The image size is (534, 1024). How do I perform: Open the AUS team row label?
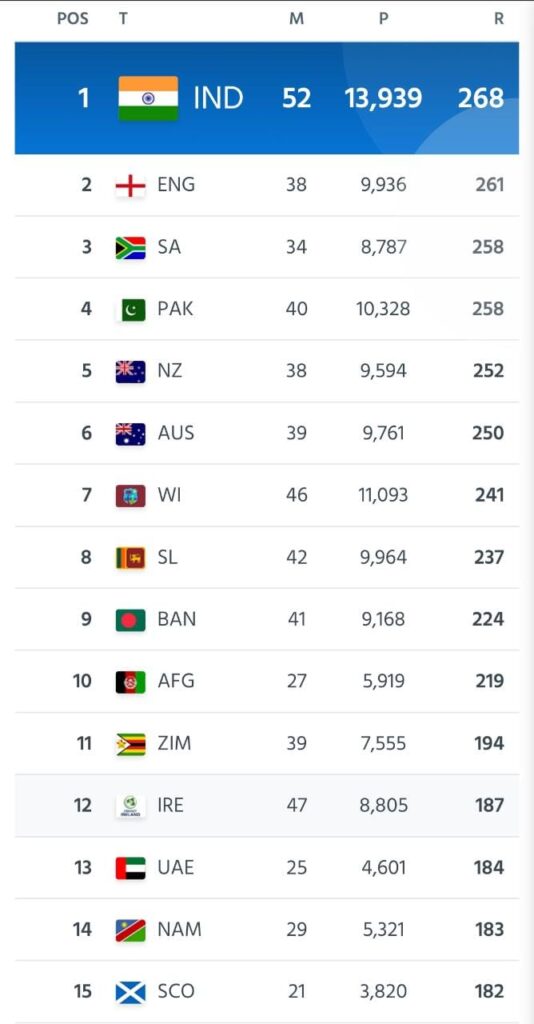click(176, 433)
